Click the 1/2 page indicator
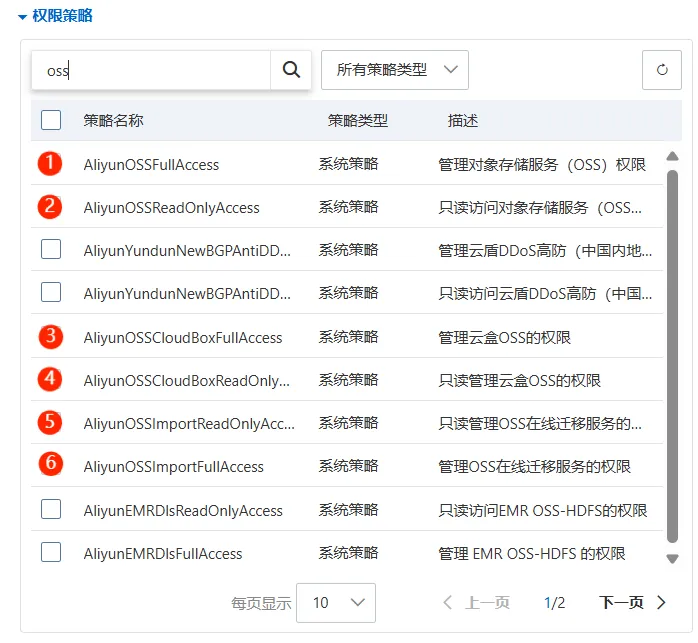This screenshot has width=698, height=643. pyautogui.click(x=554, y=603)
